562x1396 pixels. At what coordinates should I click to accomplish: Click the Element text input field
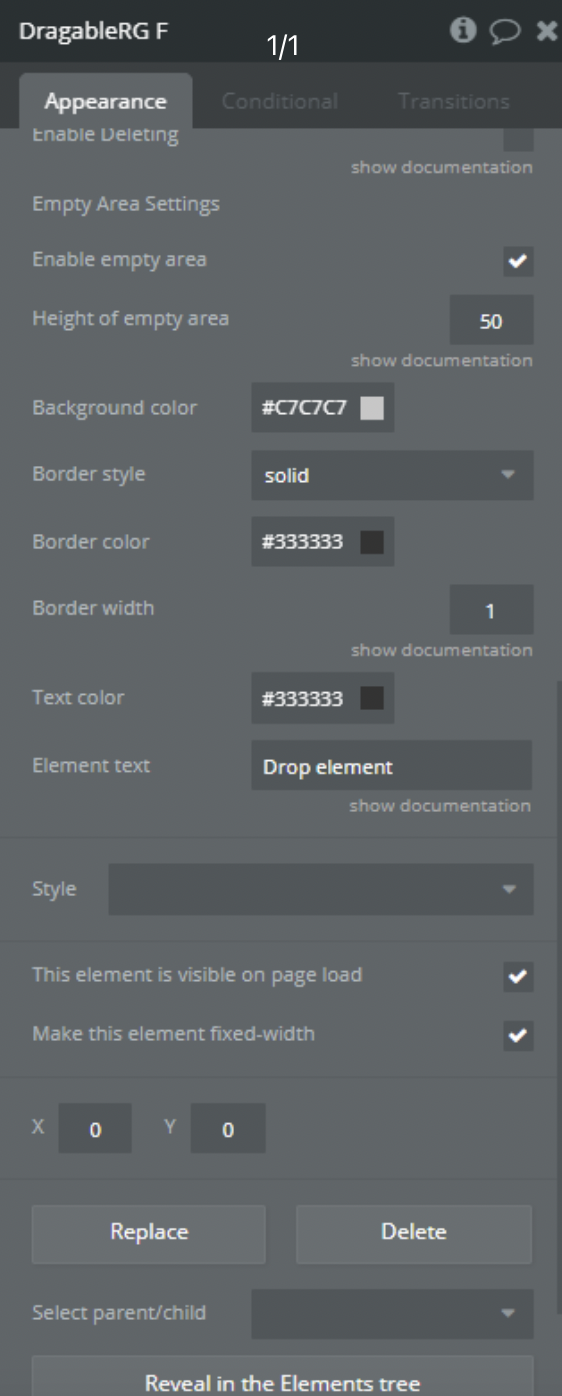point(391,766)
